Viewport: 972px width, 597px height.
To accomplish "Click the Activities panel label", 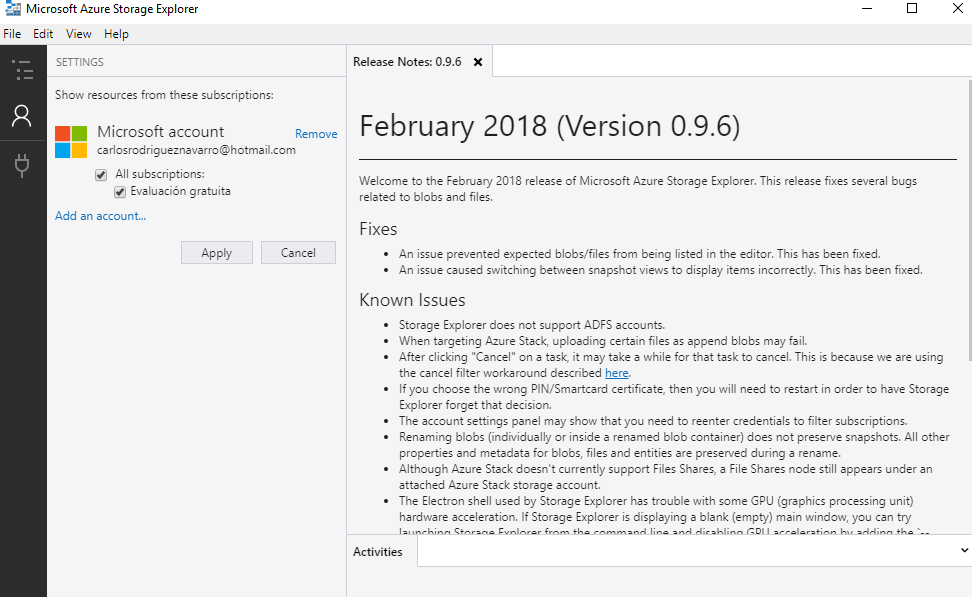I will pyautogui.click(x=378, y=552).
